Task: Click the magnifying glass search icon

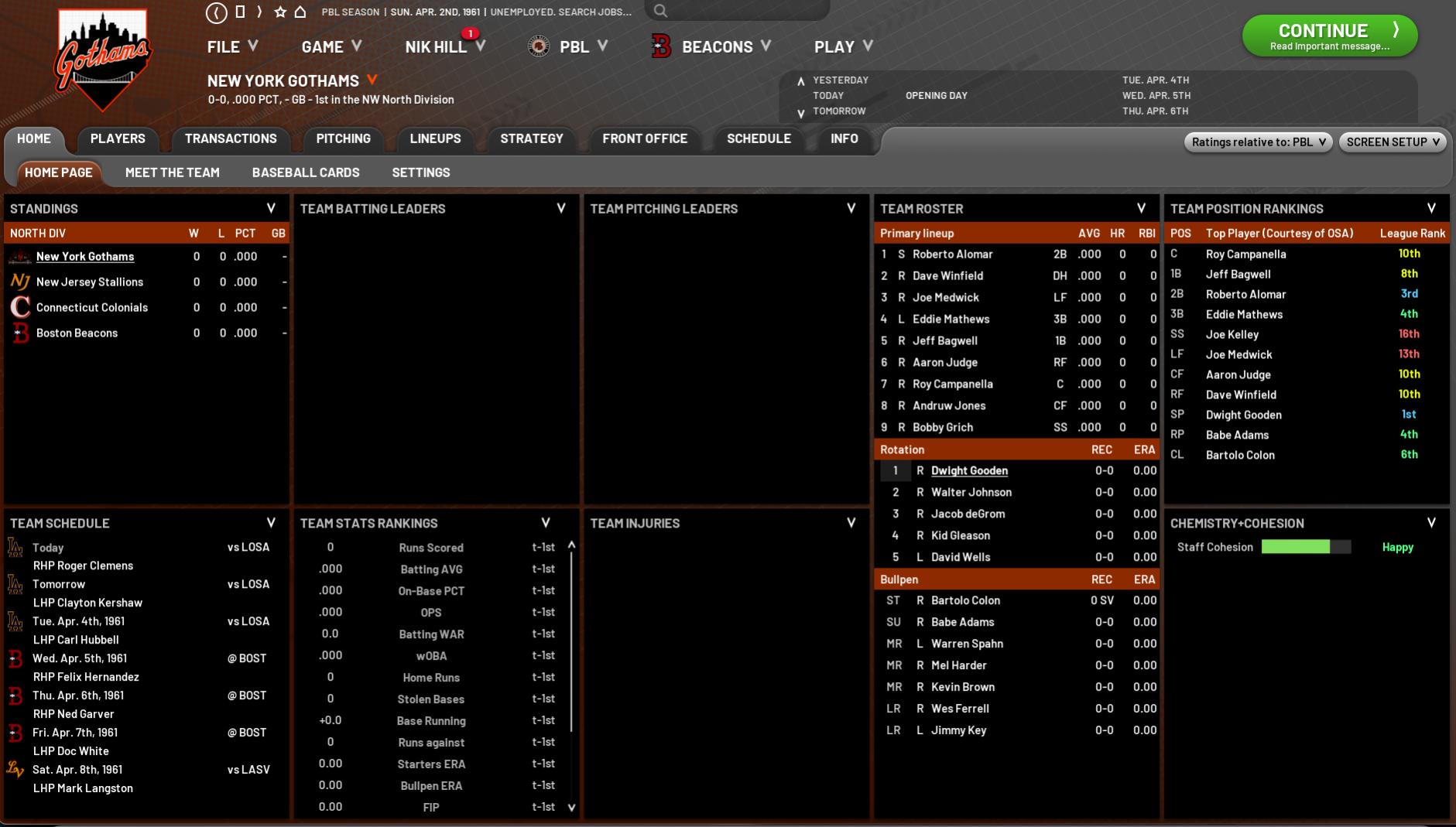Action: click(660, 11)
